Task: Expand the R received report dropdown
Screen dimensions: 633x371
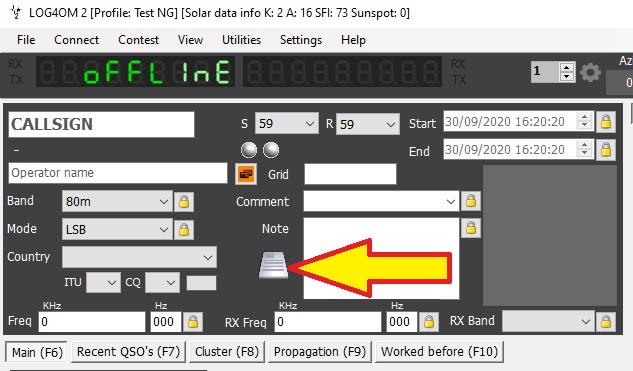Action: coord(390,124)
